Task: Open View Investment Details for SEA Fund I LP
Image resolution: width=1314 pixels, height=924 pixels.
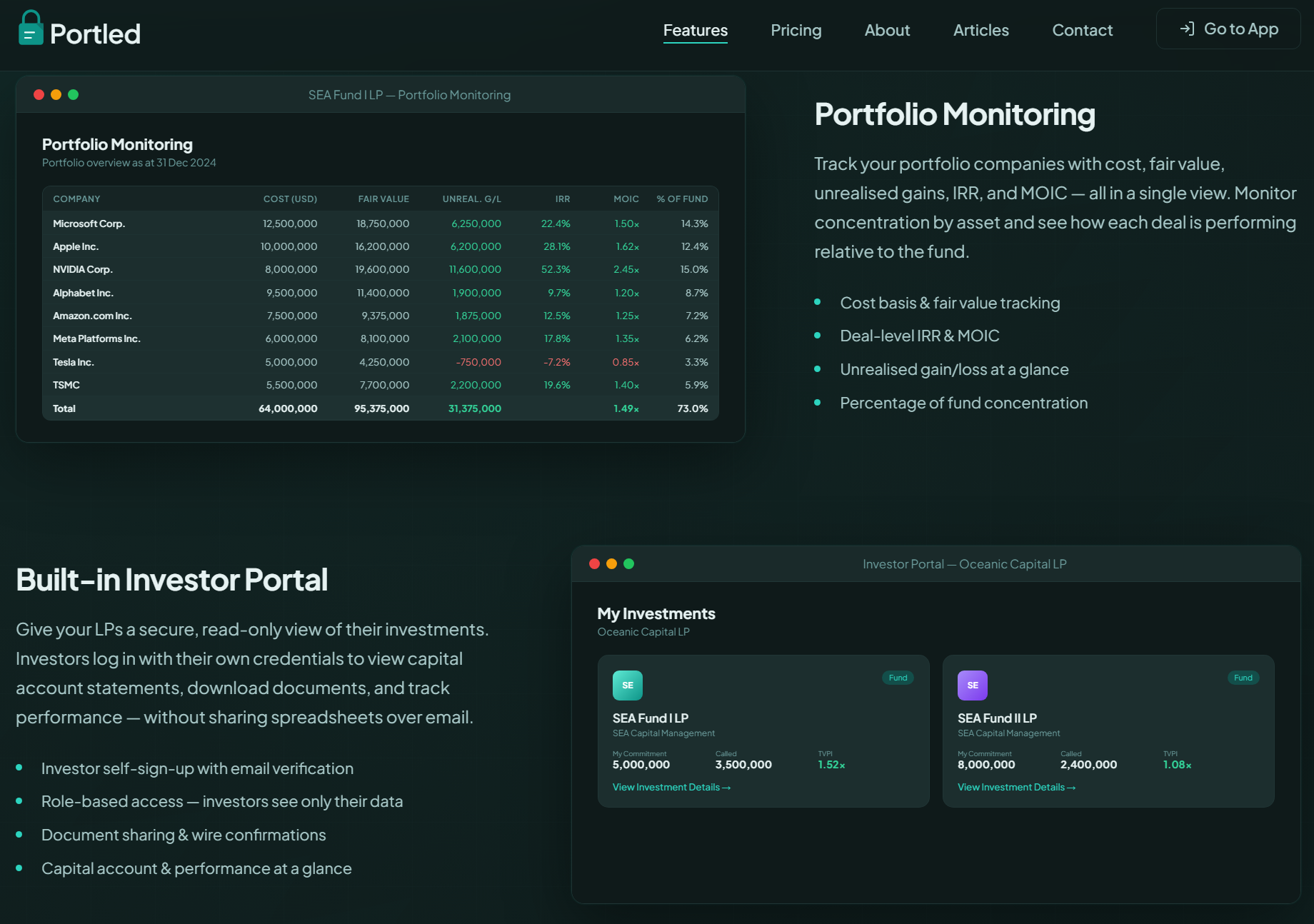Action: pyautogui.click(x=671, y=787)
